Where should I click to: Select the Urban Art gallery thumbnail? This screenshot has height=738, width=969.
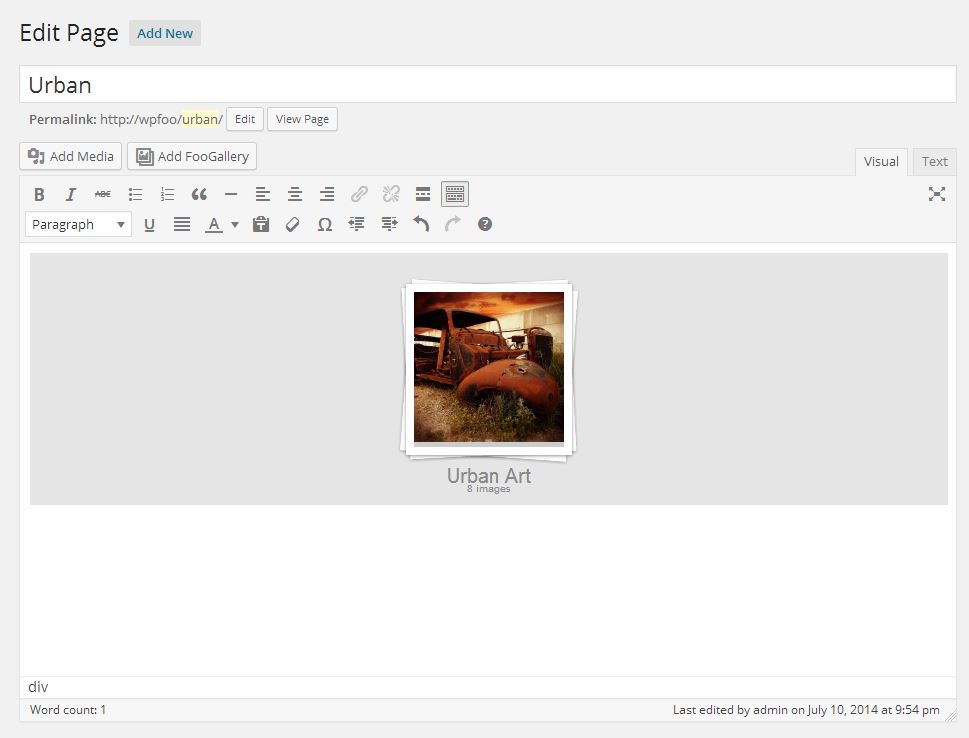tap(488, 367)
